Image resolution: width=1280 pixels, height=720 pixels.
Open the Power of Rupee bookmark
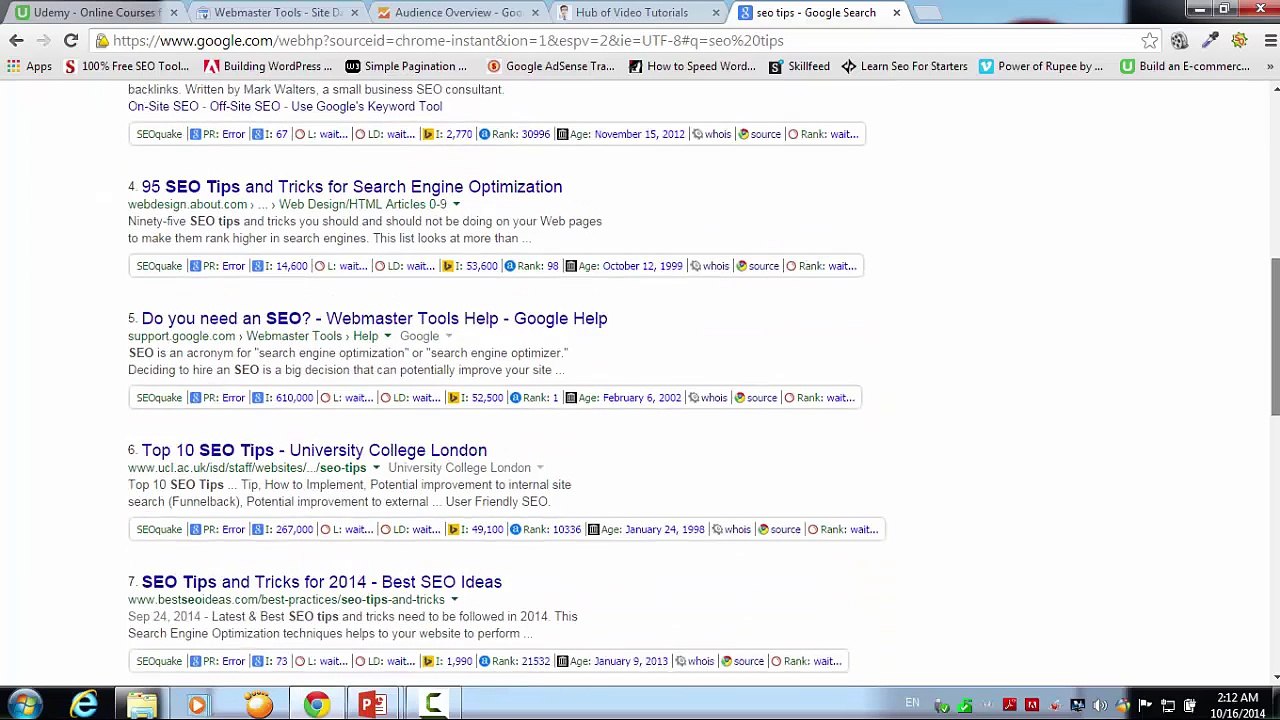tap(1041, 66)
